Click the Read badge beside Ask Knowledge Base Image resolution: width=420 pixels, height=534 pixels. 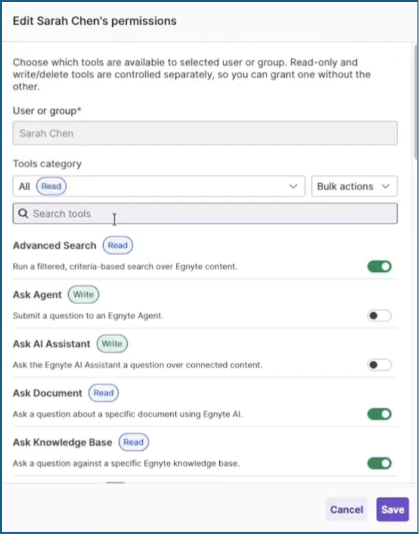click(134, 442)
